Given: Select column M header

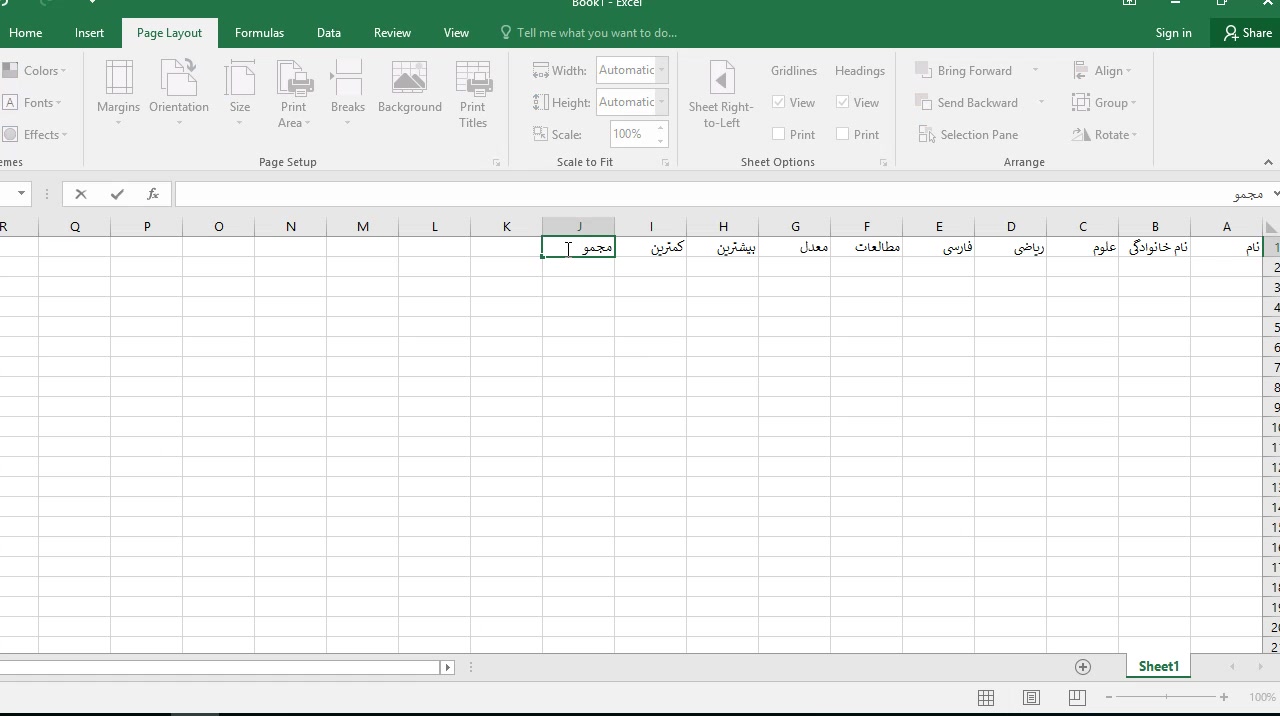Looking at the screenshot, I should coord(363,227).
